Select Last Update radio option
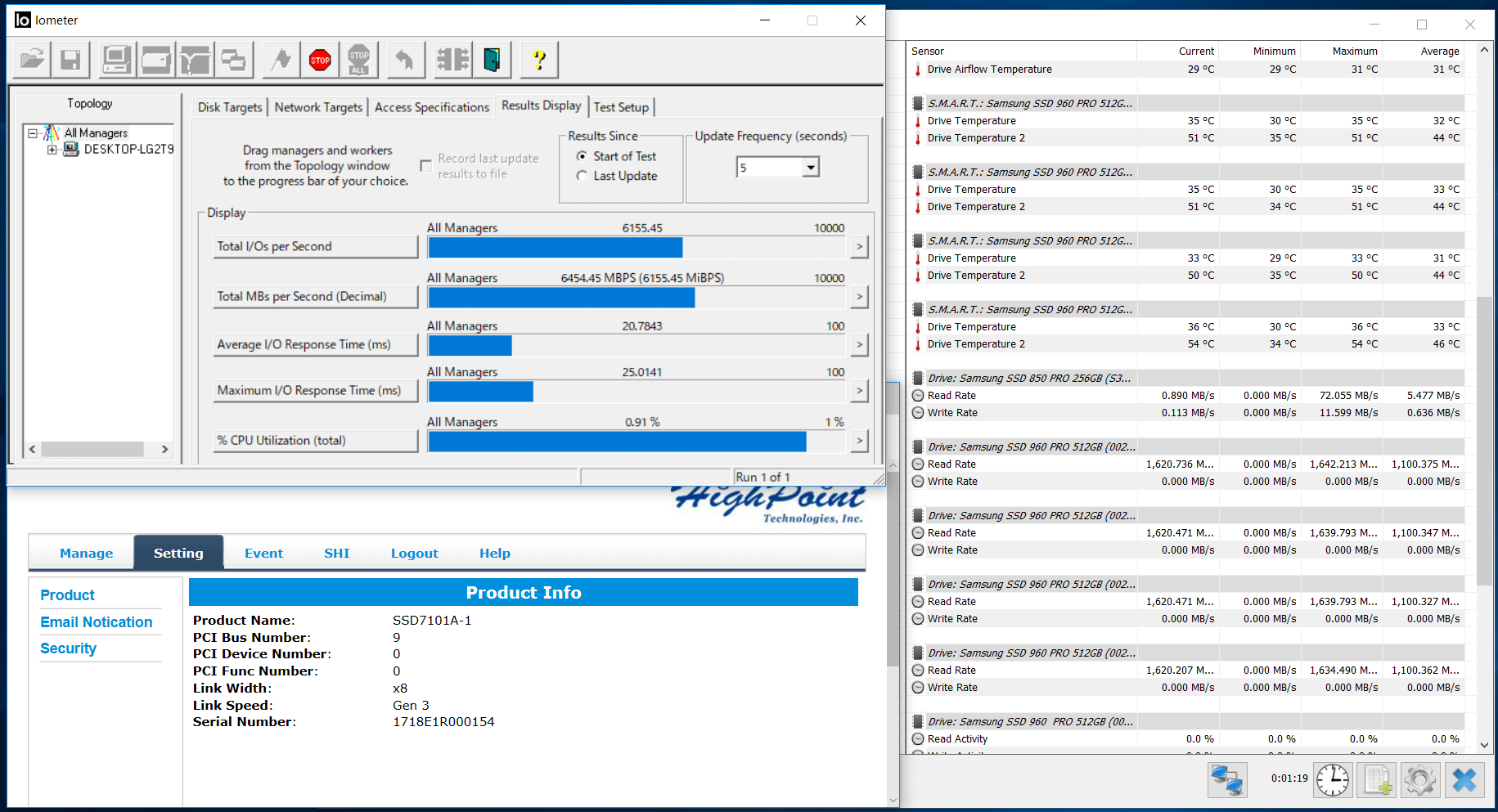Image resolution: width=1498 pixels, height=812 pixels. (x=582, y=176)
